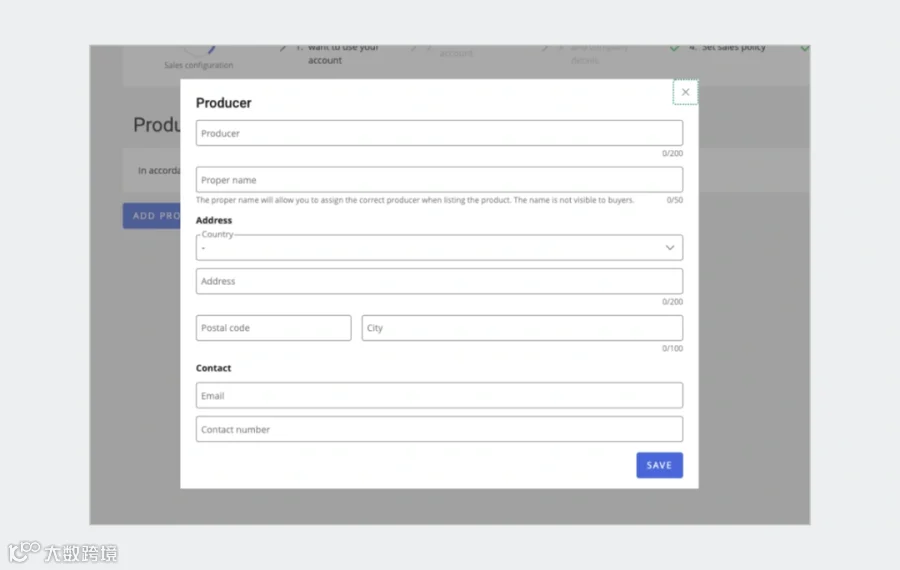Save the producer details

point(659,465)
